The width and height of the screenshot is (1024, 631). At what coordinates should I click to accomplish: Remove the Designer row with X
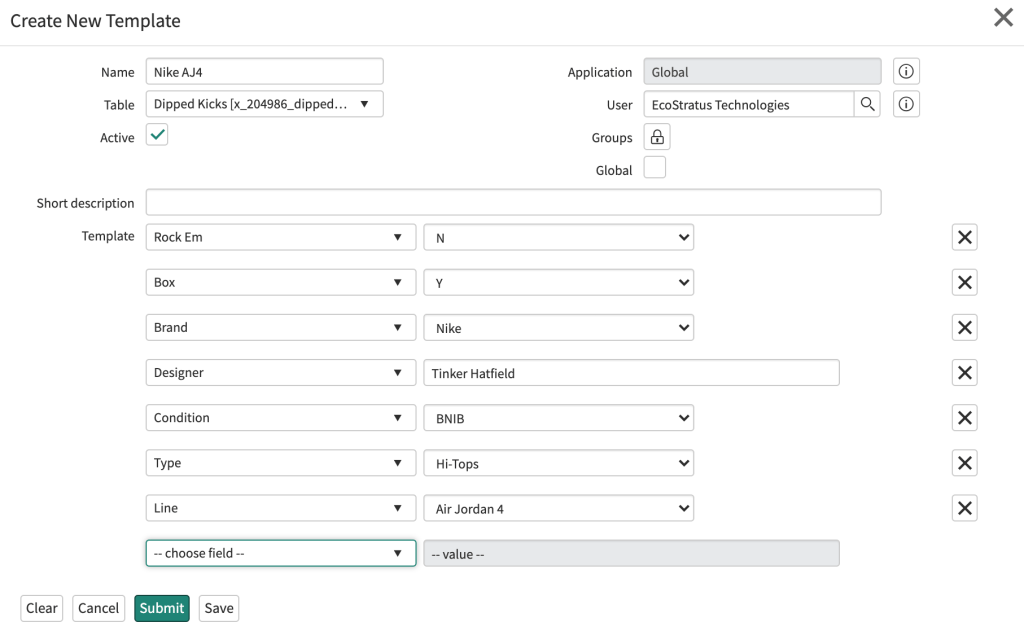pos(964,373)
